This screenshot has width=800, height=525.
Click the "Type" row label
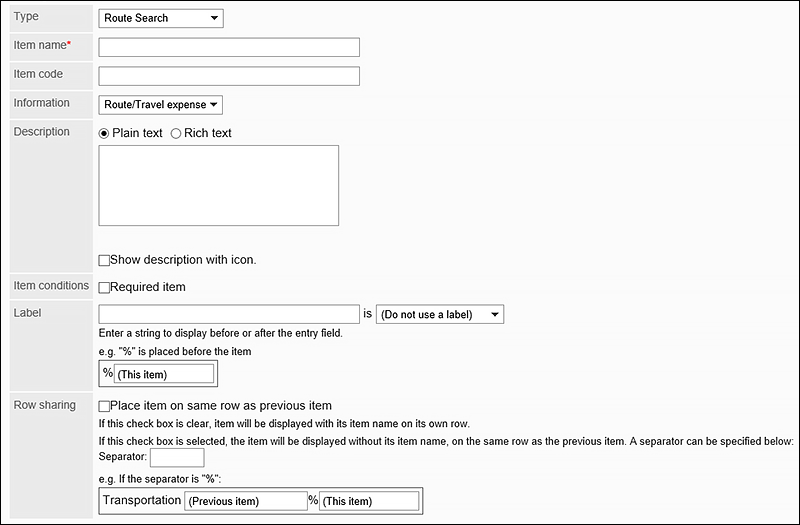coord(26,17)
